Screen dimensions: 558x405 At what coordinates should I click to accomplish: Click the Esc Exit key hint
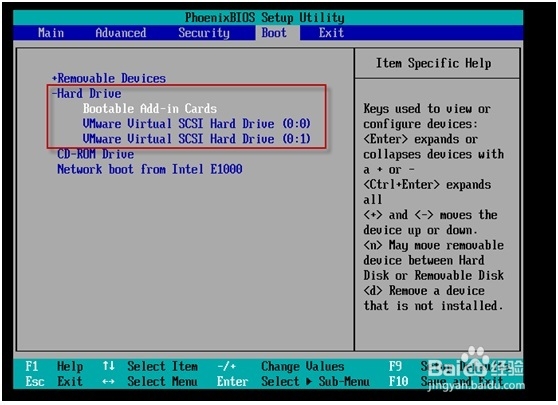click(54, 382)
